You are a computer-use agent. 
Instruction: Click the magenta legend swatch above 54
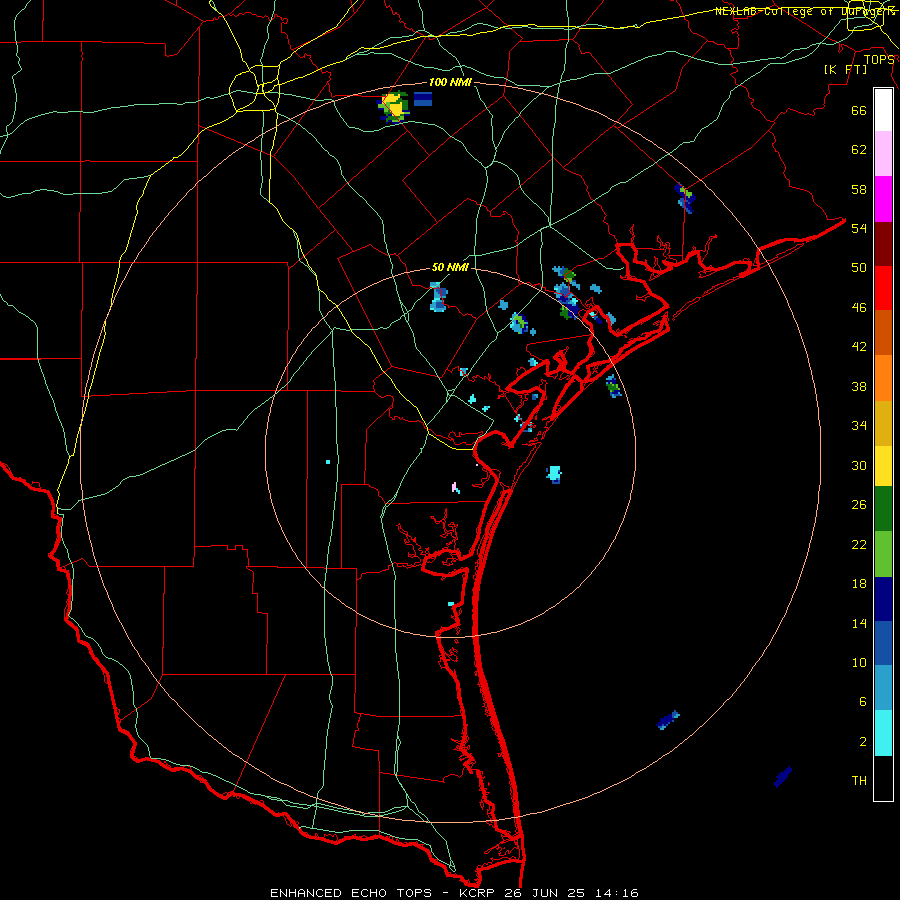point(883,199)
